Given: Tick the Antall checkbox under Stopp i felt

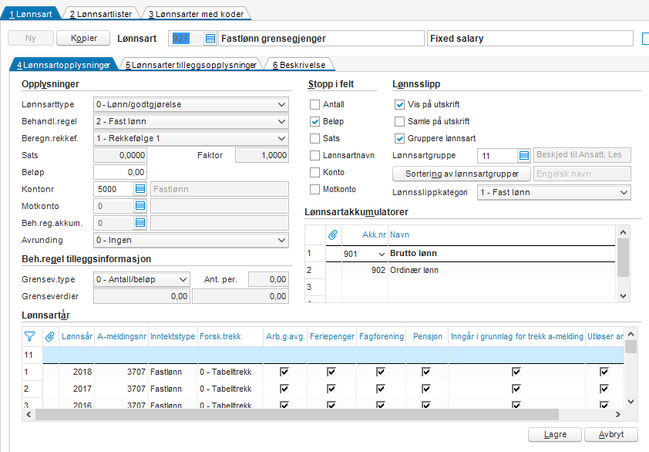Looking at the screenshot, I should [x=316, y=104].
